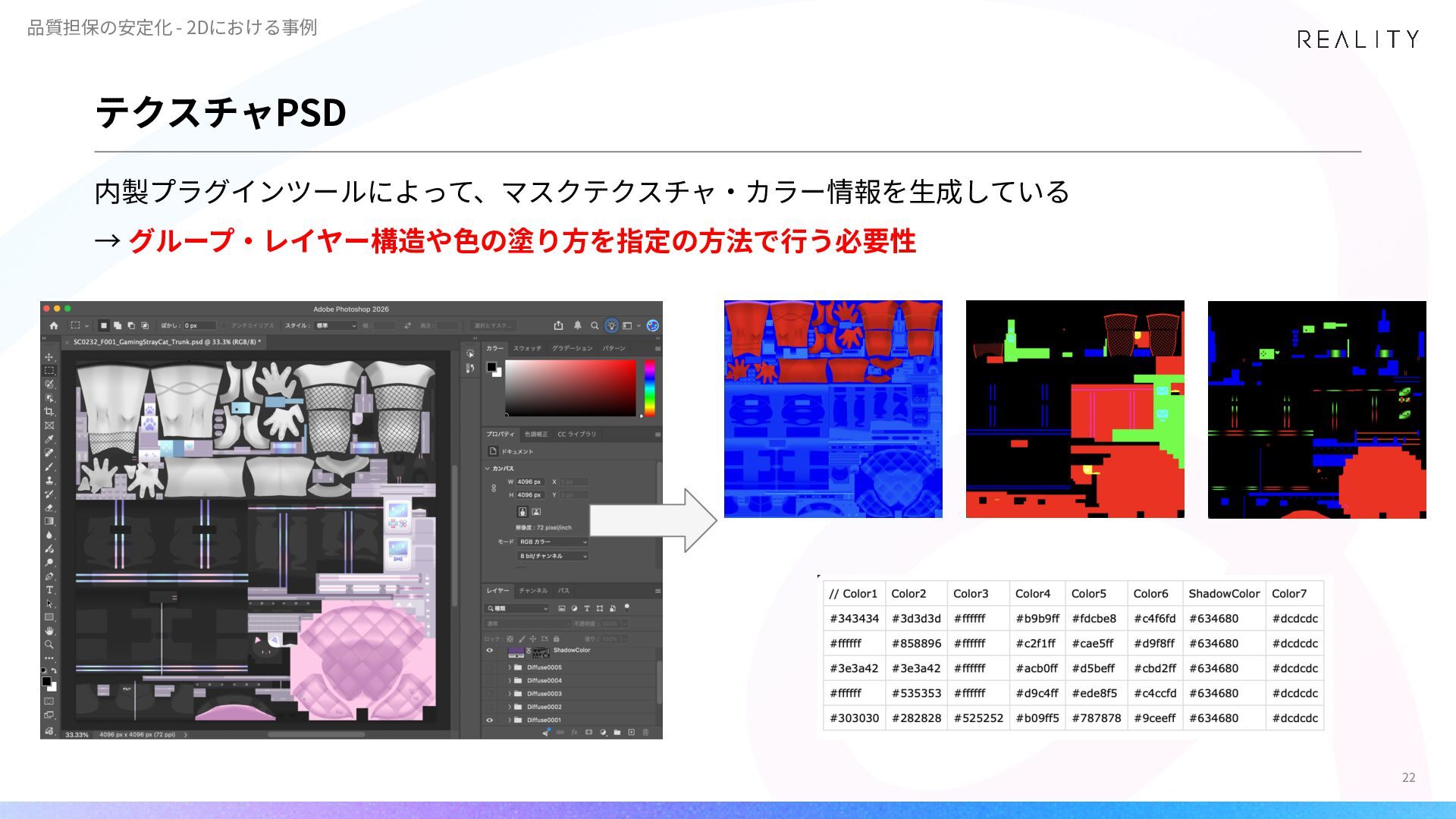Choose the Pen tool
Screen dimensions: 1456x819
pyautogui.click(x=49, y=576)
